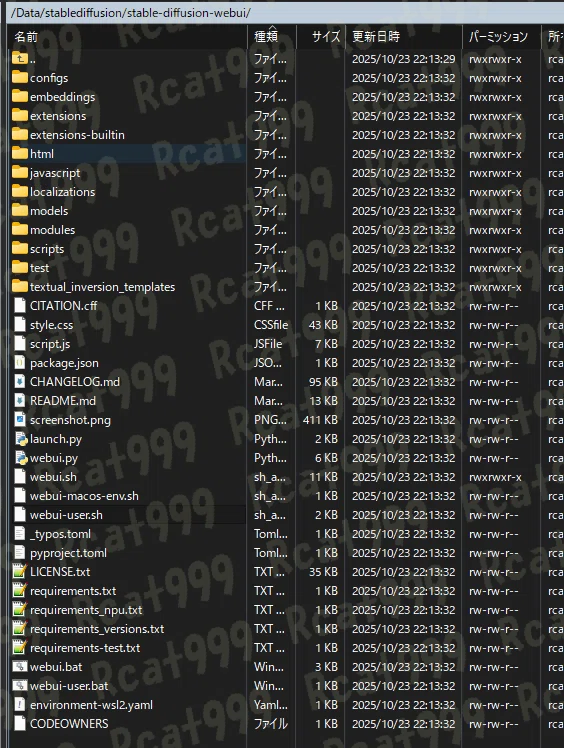Select the requirements_versions.txt file name
Viewport: 564px width, 748px height.
(x=97, y=629)
